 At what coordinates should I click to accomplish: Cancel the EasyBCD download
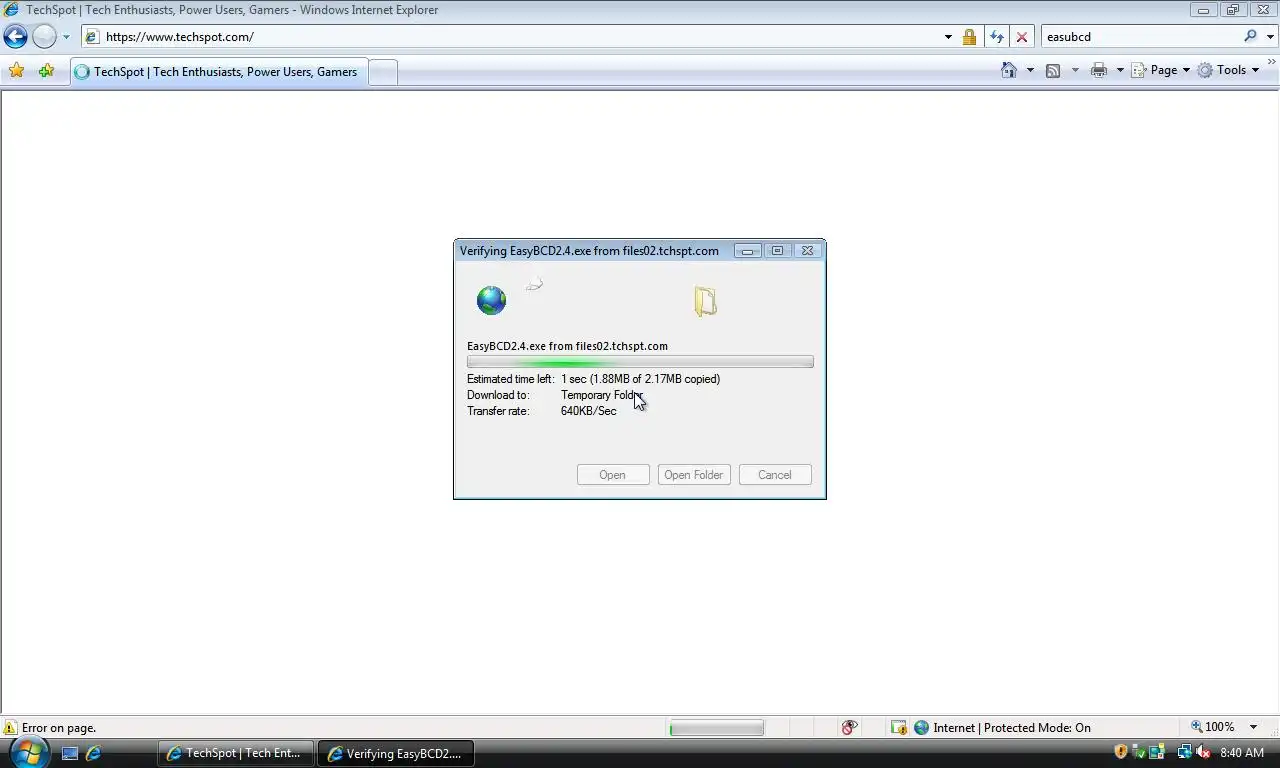point(775,475)
